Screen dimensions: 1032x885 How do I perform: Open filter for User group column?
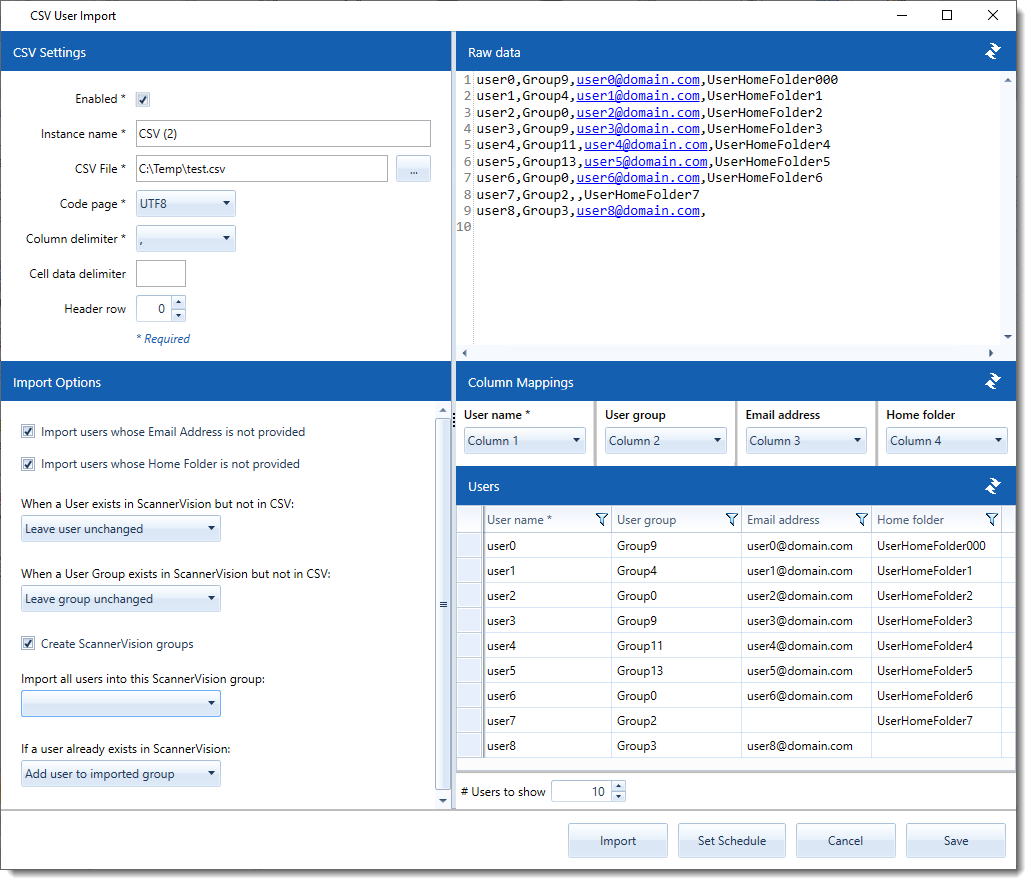(x=731, y=520)
